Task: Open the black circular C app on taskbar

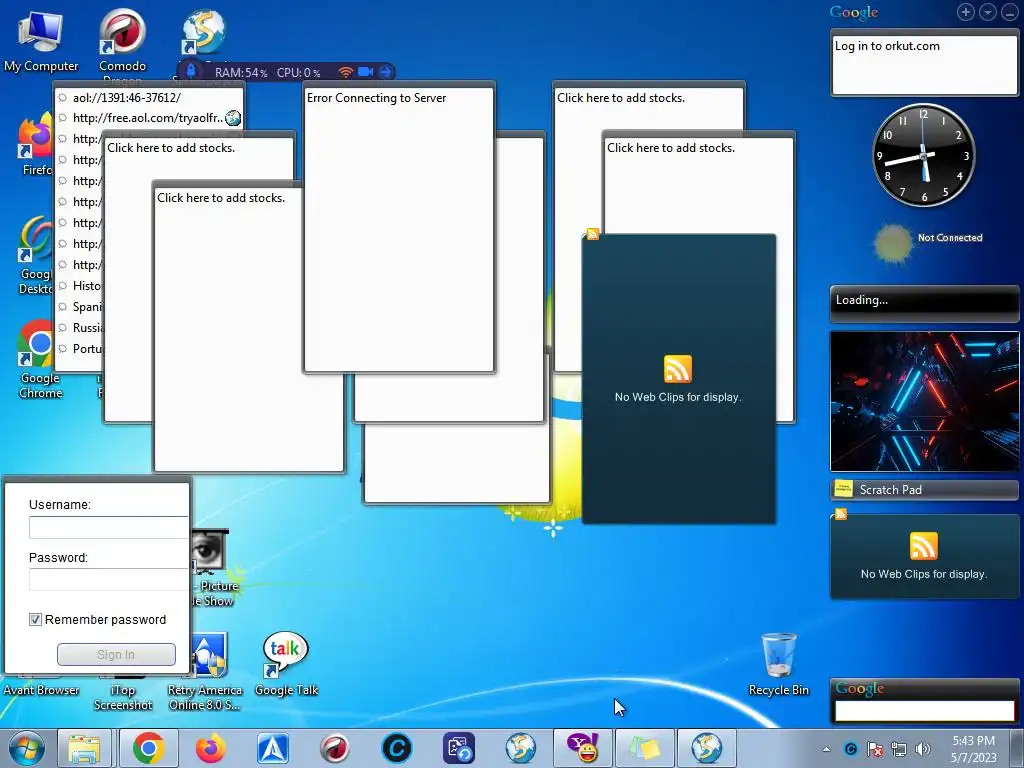Action: 396,748
